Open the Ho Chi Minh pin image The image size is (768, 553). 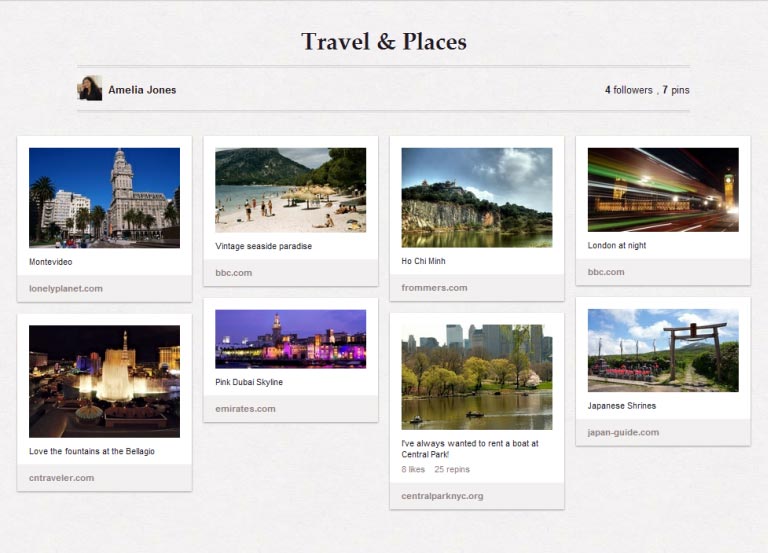coord(476,197)
